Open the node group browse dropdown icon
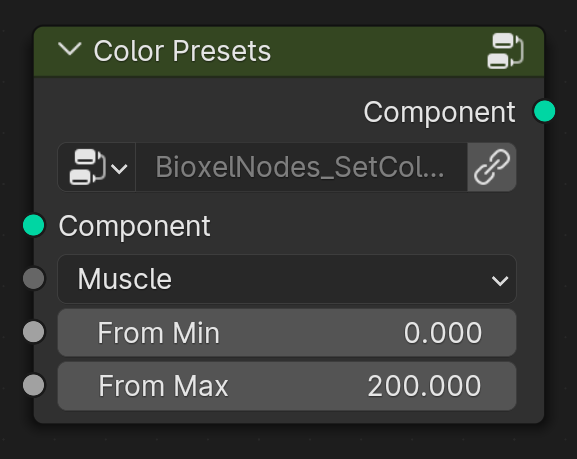This screenshot has width=577, height=459. (97, 167)
